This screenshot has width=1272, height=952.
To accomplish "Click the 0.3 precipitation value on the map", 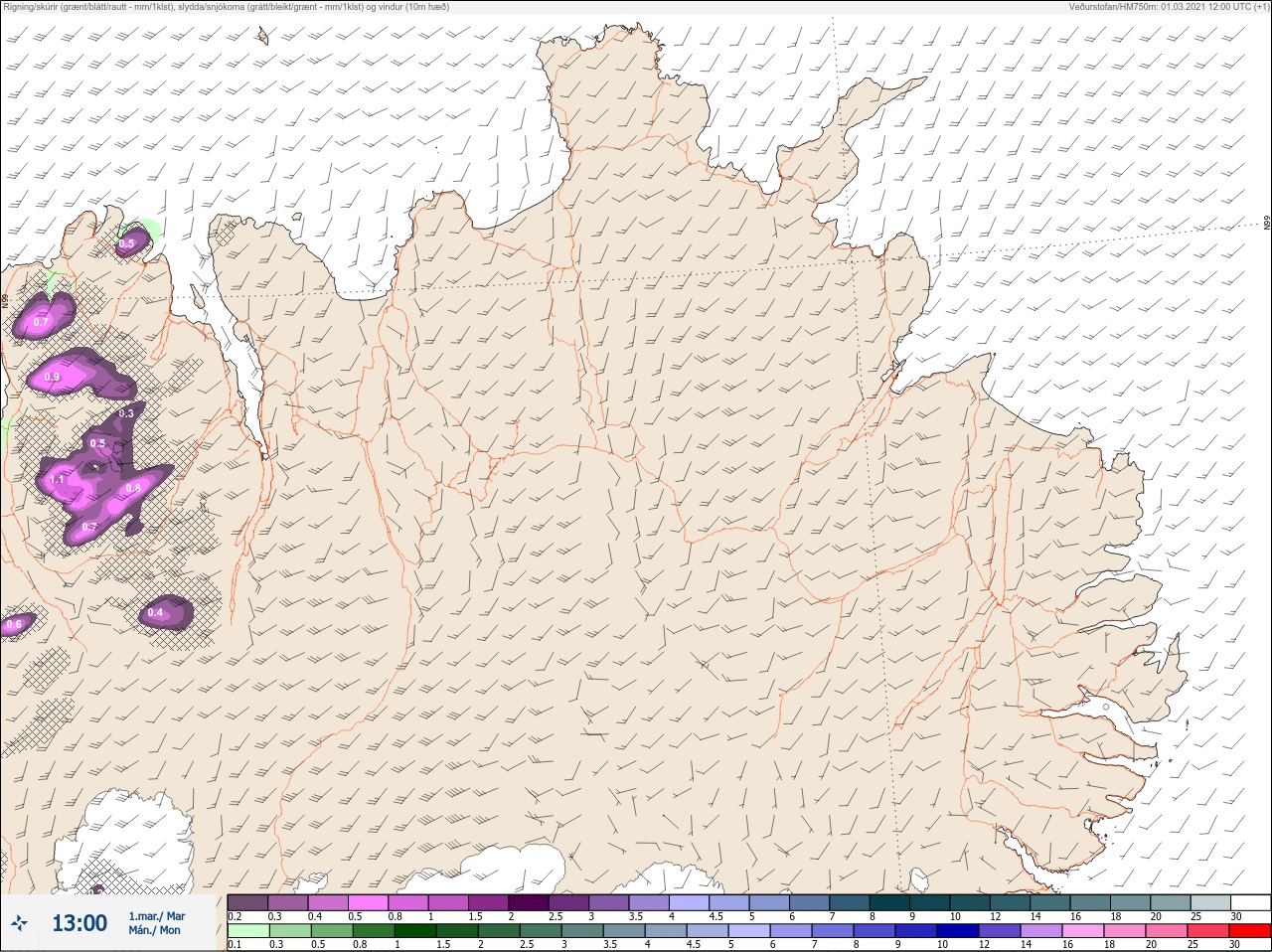I will tap(126, 413).
